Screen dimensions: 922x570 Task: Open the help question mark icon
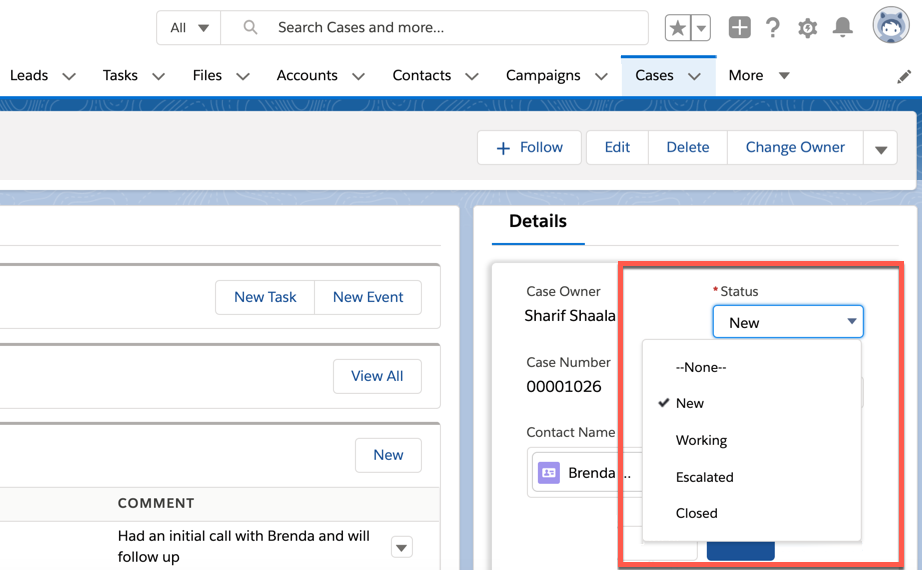(773, 28)
